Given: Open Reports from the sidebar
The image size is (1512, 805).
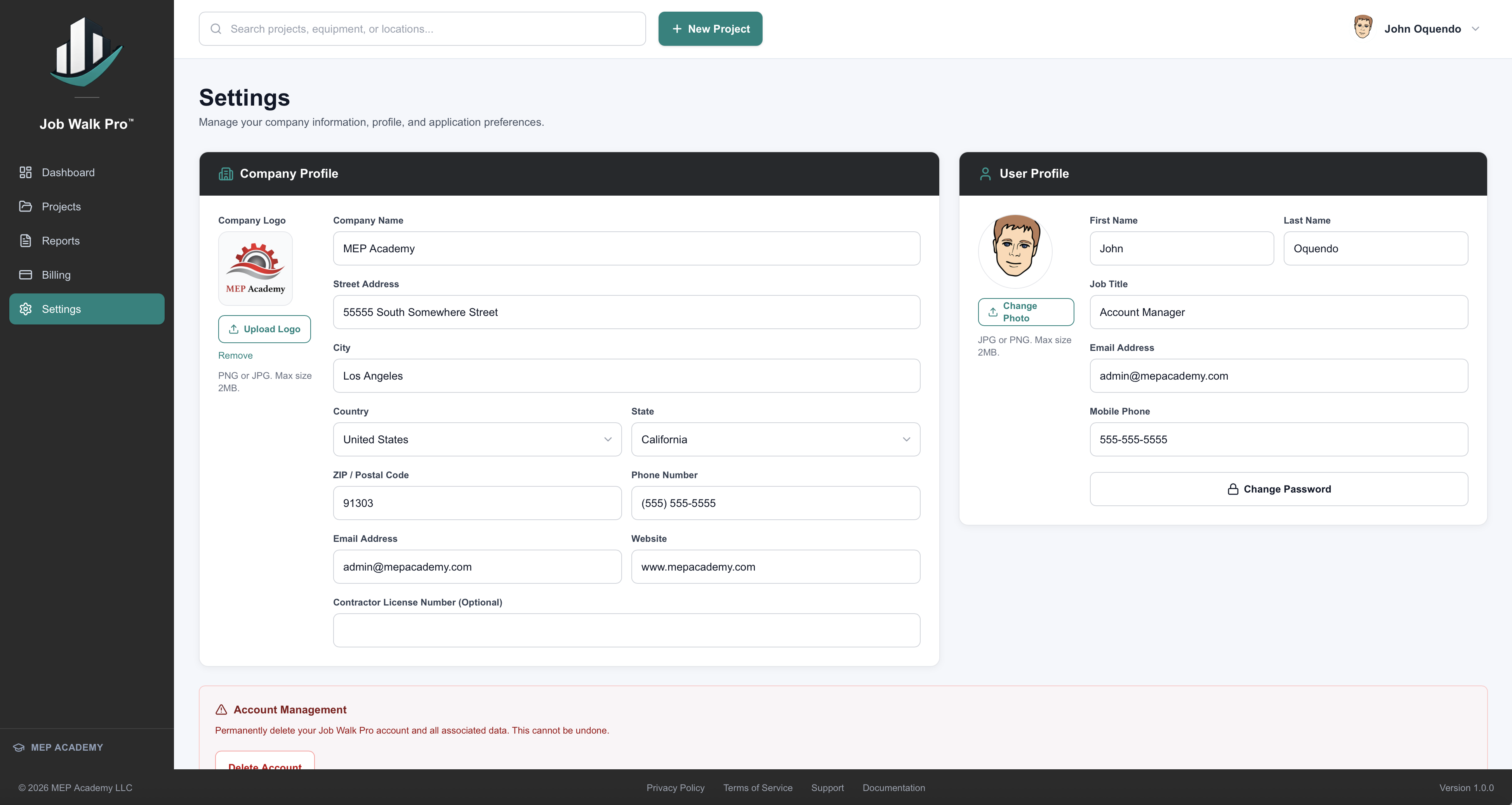Looking at the screenshot, I should (87, 241).
